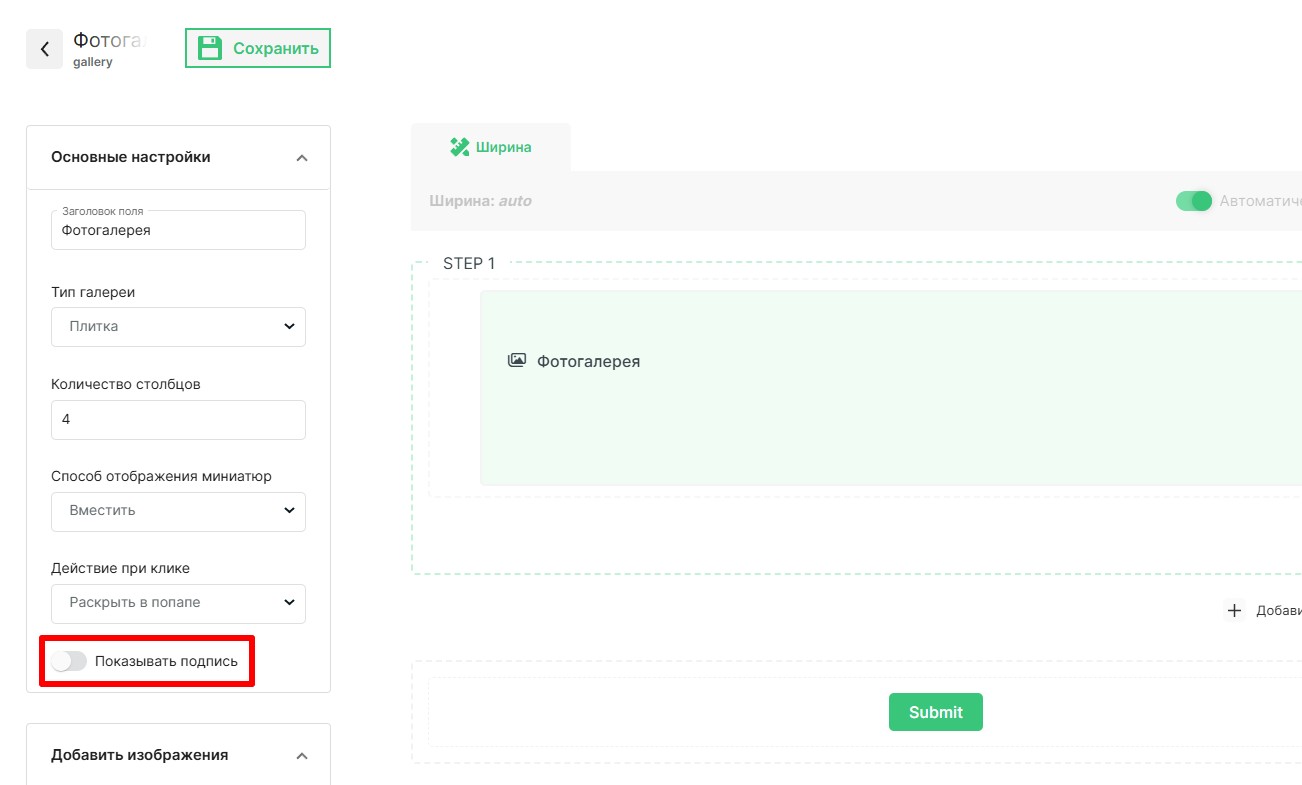Open Способ отображения миниатюр dropdown
Screen dimensions: 1302x785
[x=178, y=510]
